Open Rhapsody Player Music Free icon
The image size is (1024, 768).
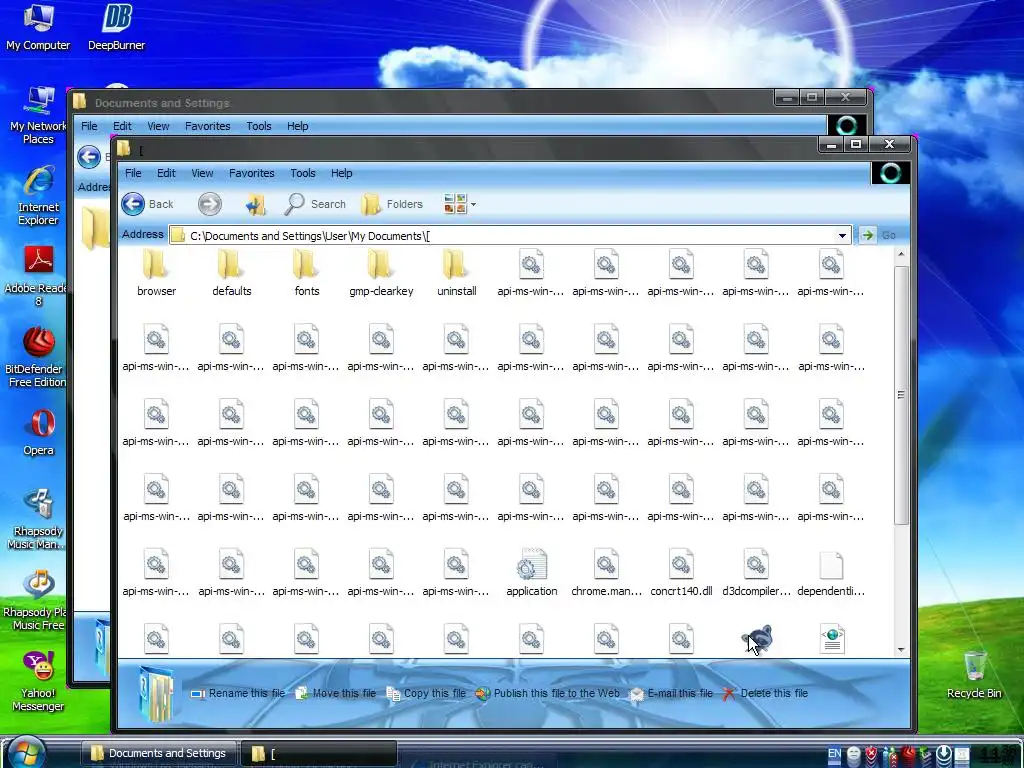(37, 600)
